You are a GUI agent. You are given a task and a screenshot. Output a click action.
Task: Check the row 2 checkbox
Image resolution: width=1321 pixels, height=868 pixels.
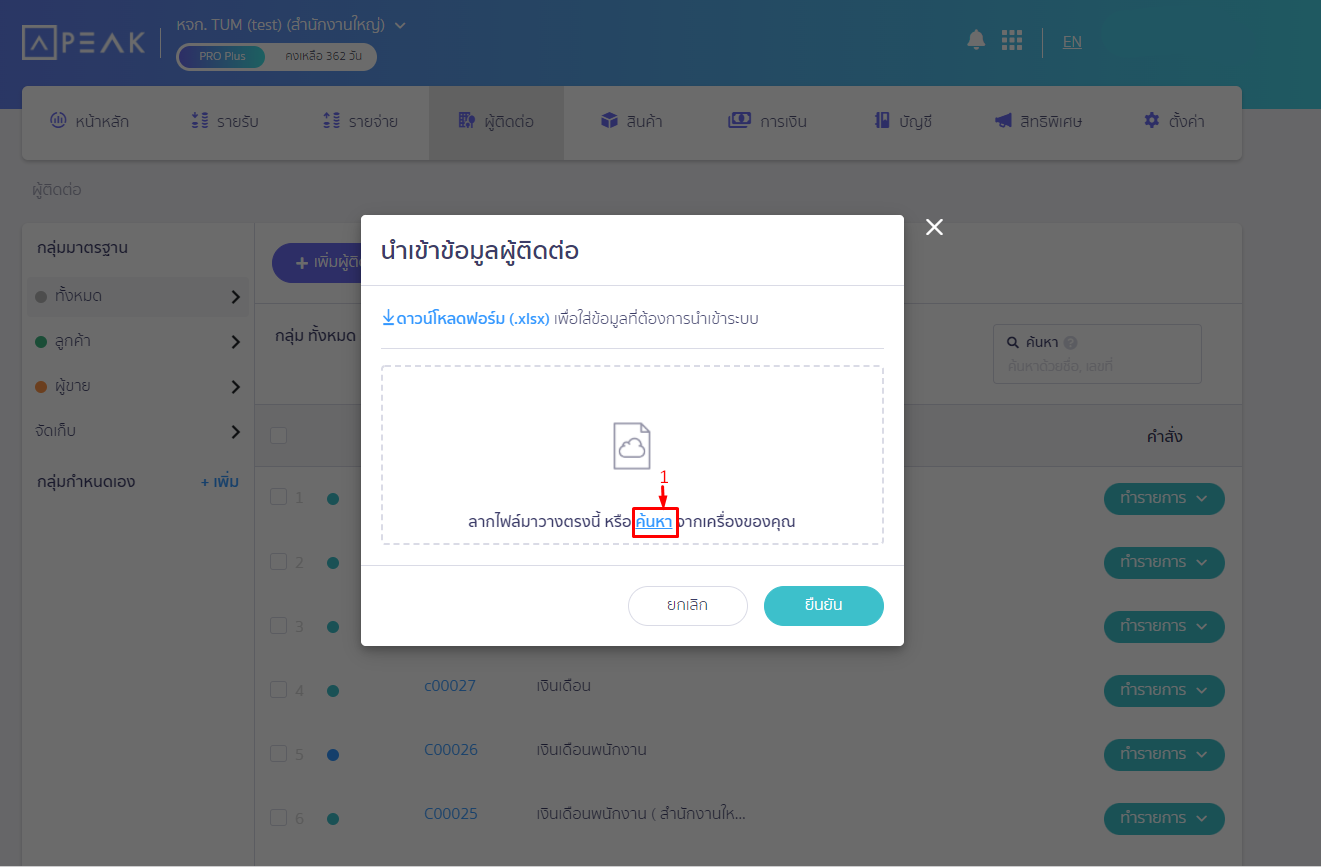(279, 561)
